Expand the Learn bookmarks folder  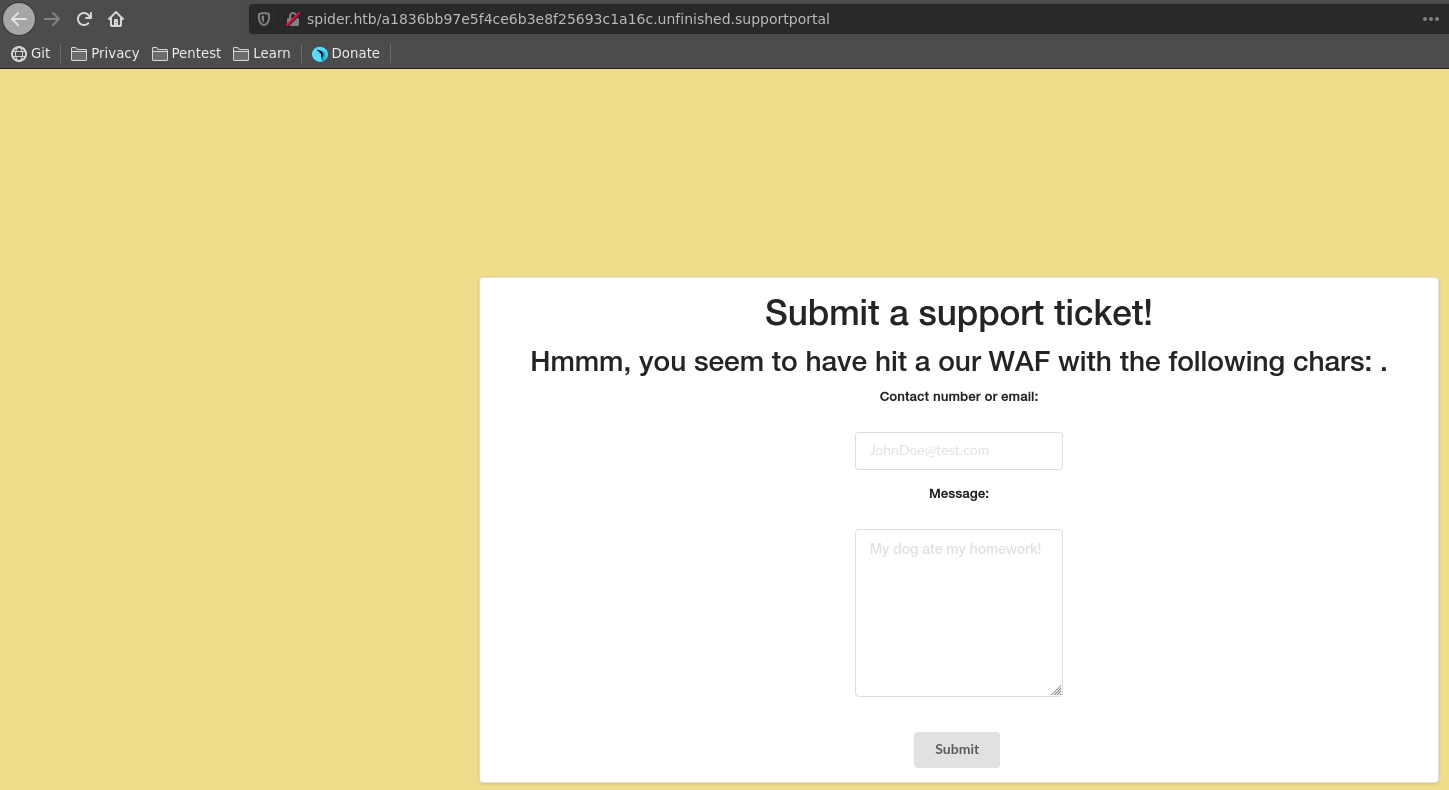click(261, 53)
